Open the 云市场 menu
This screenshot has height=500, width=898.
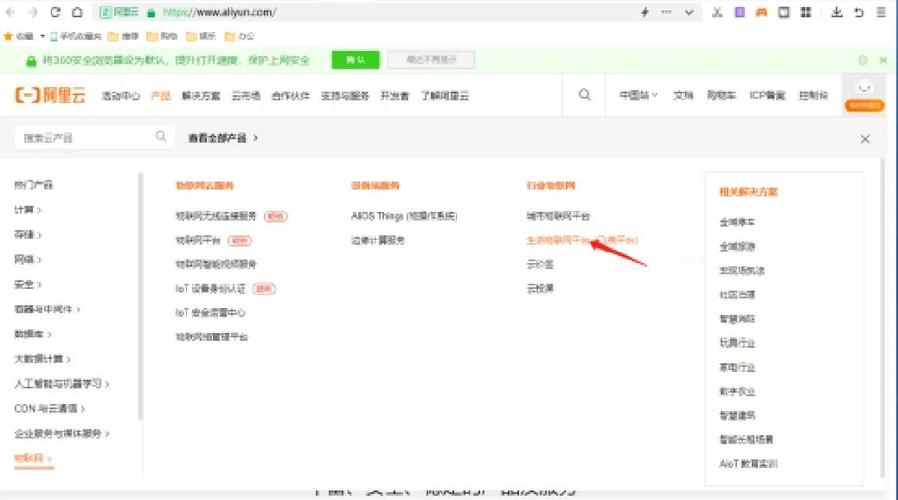246,96
